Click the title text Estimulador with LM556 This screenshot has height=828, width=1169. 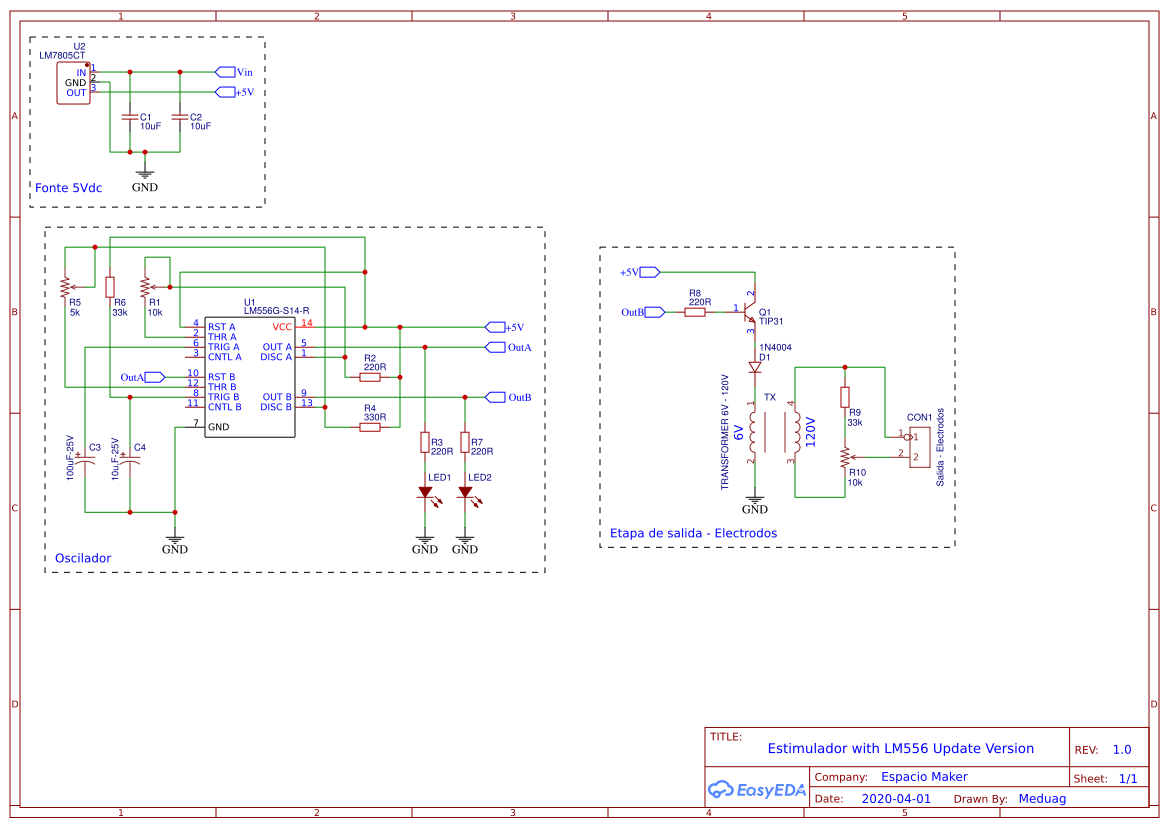(901, 748)
